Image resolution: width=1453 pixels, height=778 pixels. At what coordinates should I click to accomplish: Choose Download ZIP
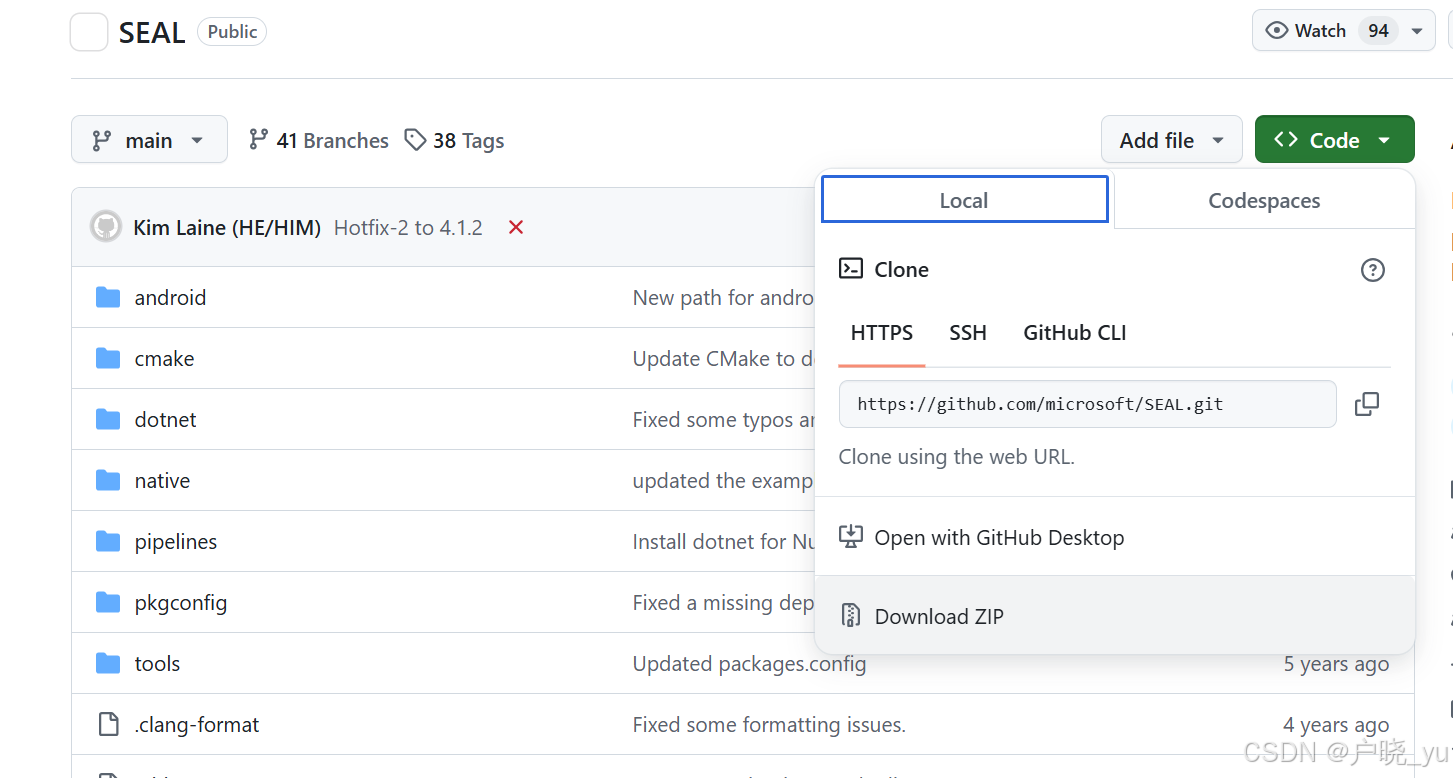click(x=1115, y=616)
